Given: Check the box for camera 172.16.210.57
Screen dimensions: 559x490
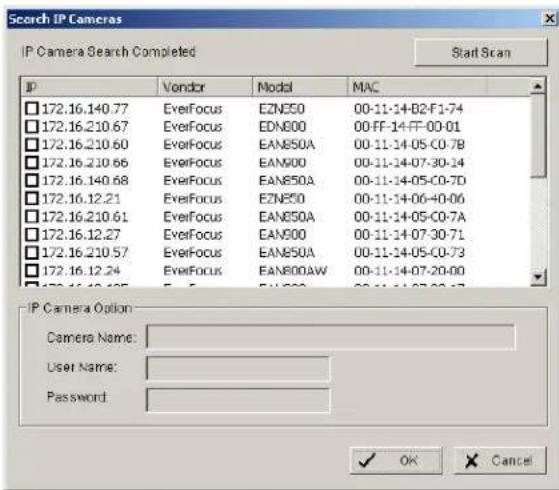Looking at the screenshot, I should click(x=32, y=252).
